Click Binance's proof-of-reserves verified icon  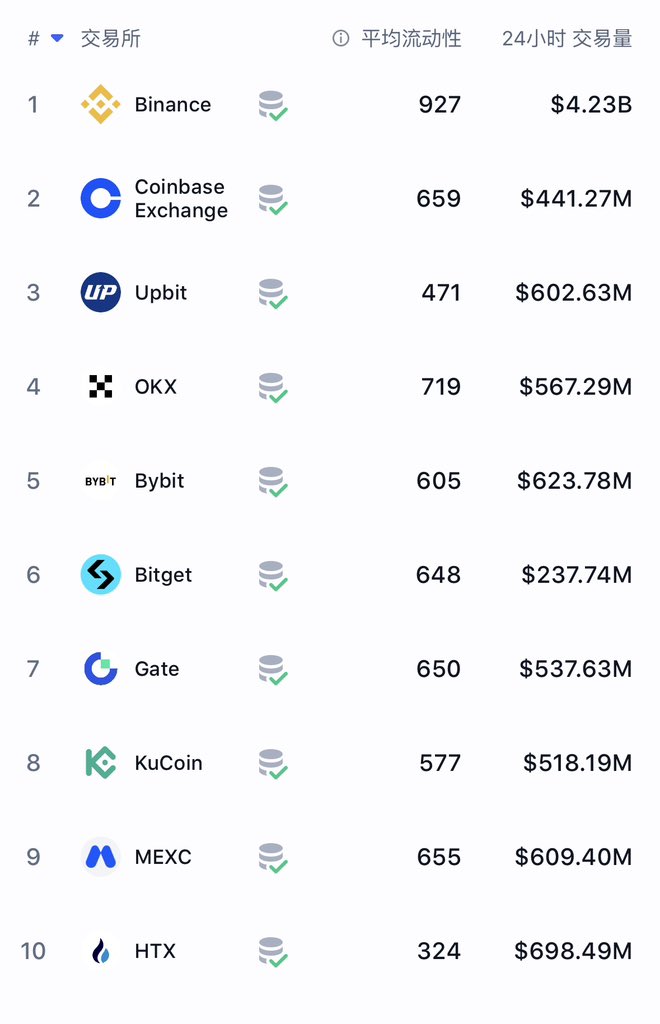(x=273, y=106)
